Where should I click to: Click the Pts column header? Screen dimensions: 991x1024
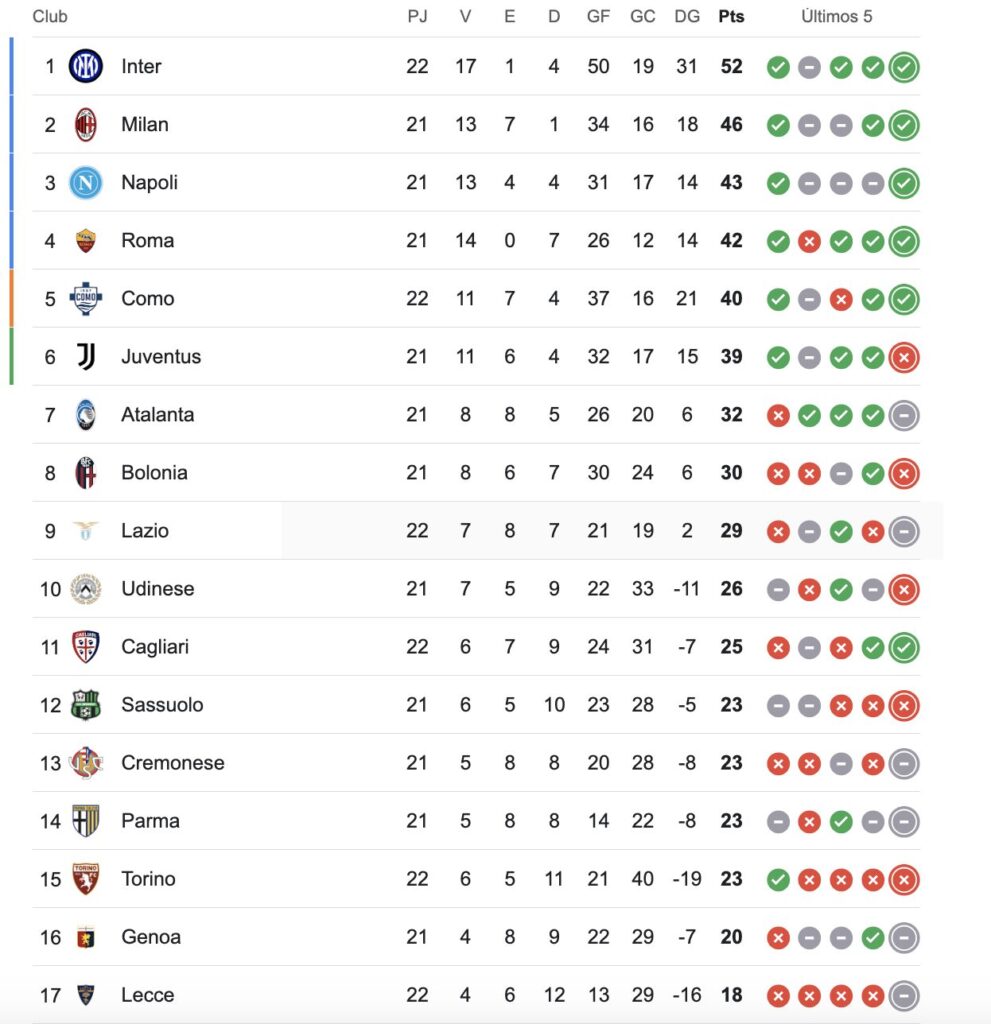point(731,17)
